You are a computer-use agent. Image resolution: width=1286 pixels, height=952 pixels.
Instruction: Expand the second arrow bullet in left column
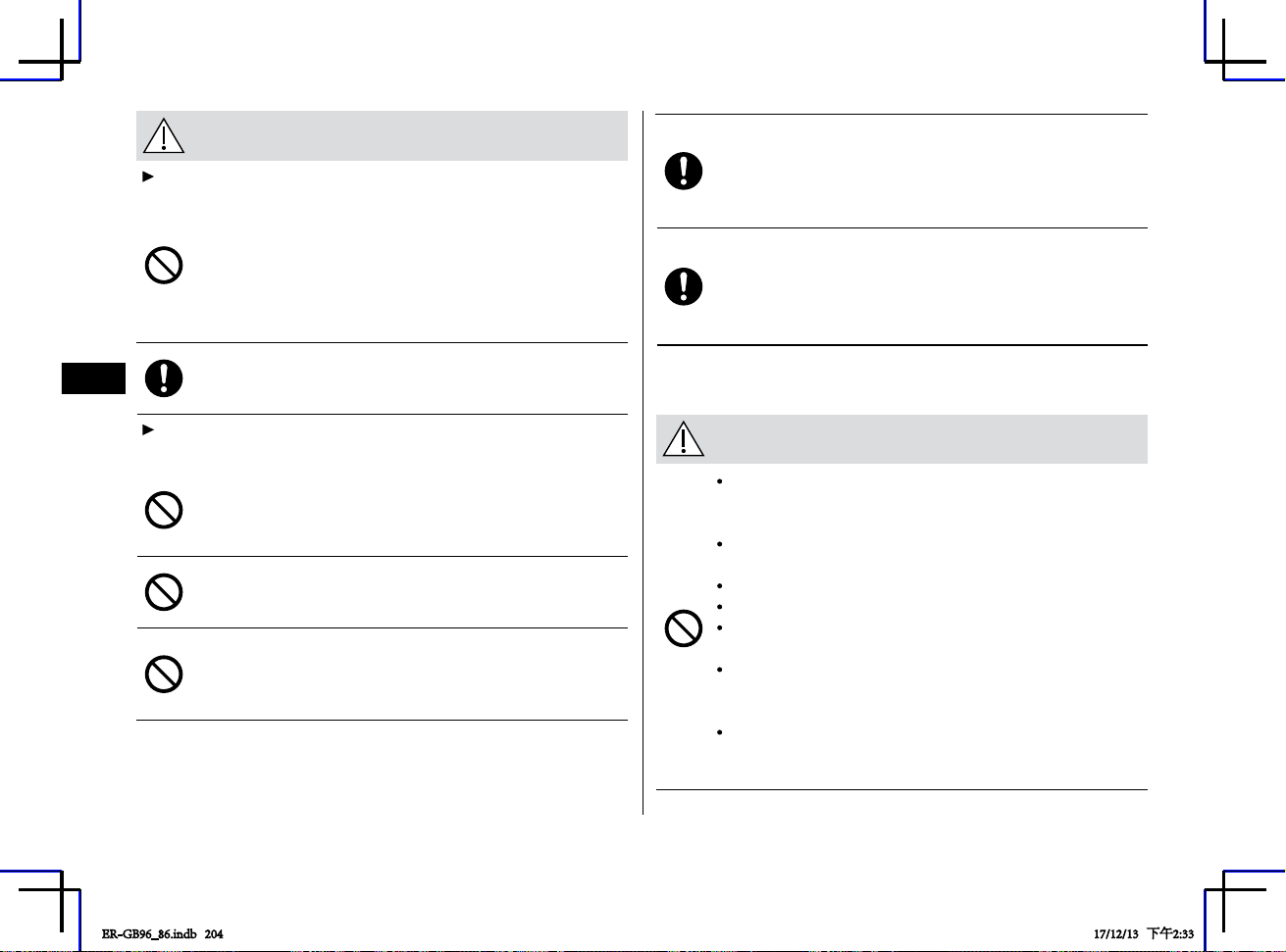tap(148, 429)
